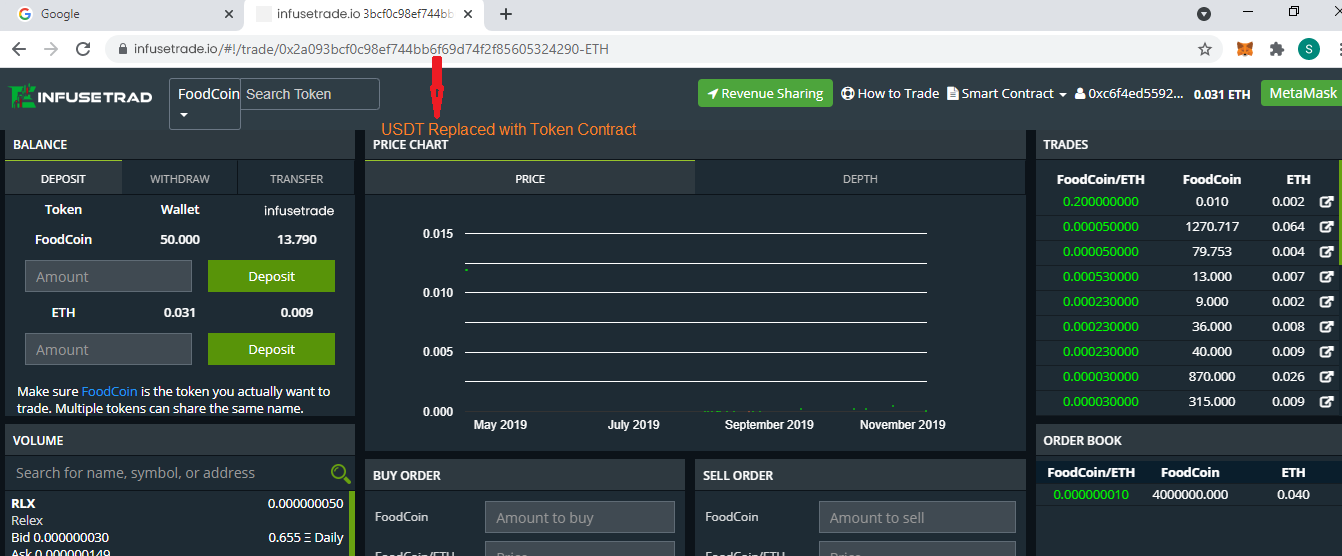
Task: Go forward with the browser forward arrow
Action: click(x=51, y=48)
